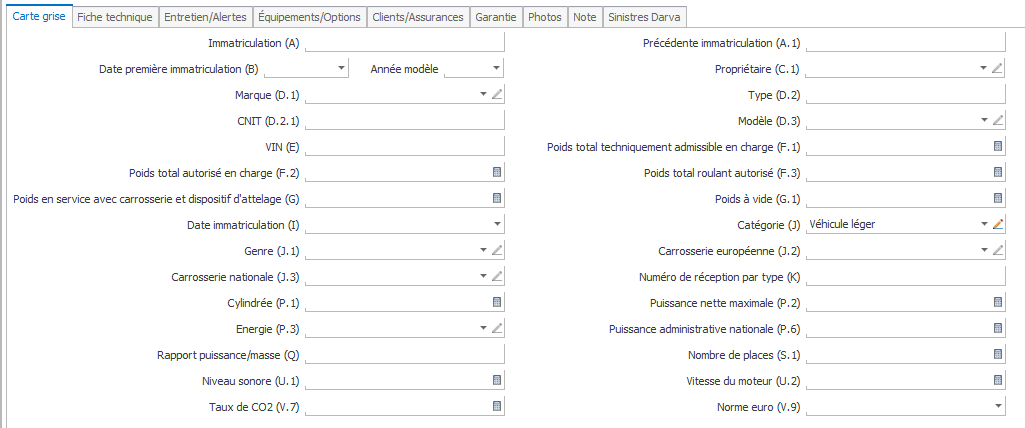Open calculator icon in Cylindrée (P.1) field

coord(497,302)
